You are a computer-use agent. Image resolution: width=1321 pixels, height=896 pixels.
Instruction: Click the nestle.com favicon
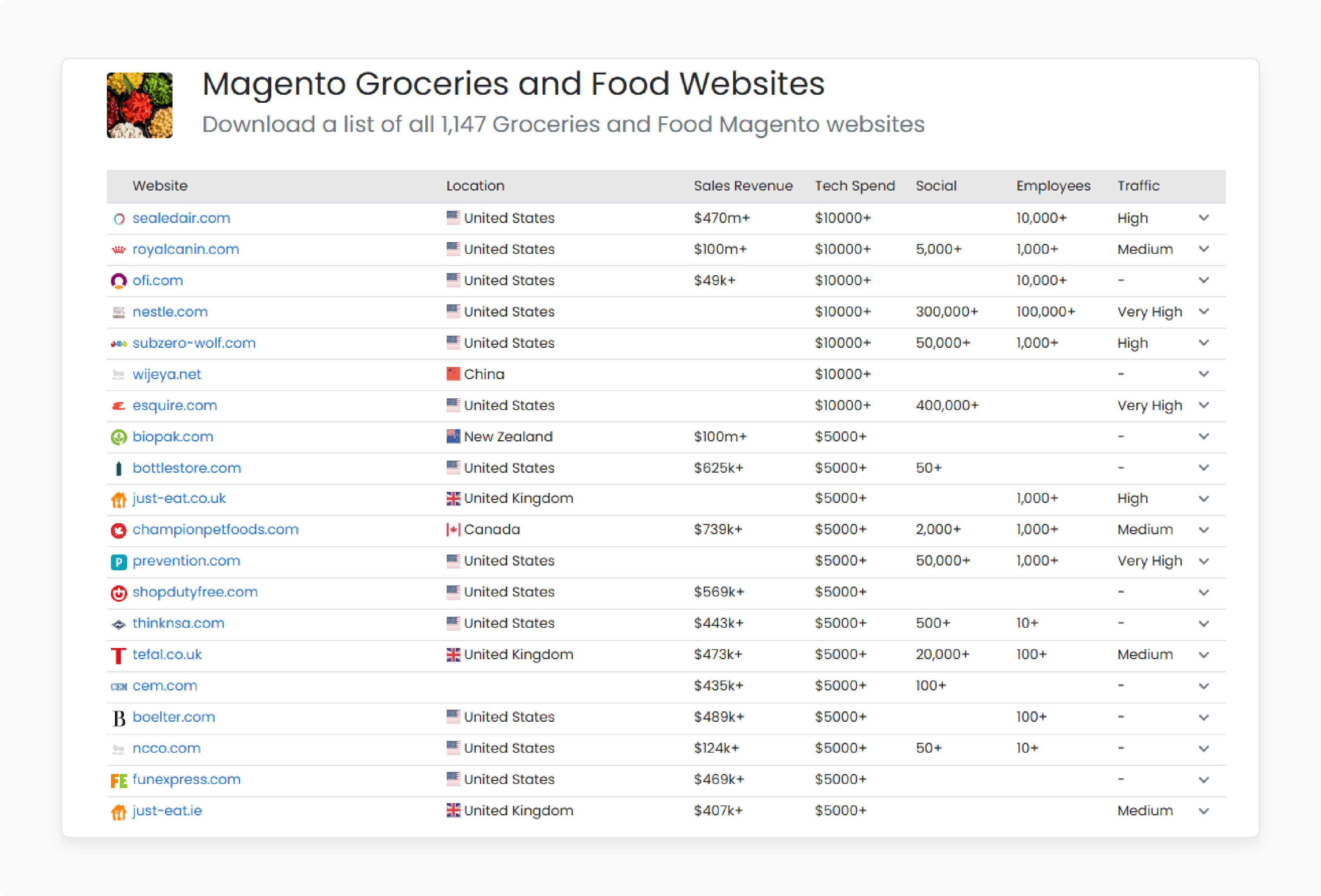(119, 312)
